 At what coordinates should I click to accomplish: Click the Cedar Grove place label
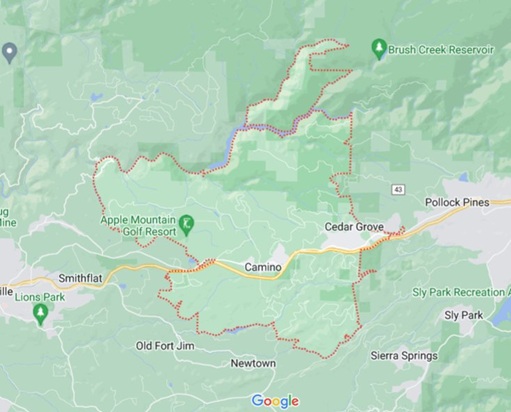click(x=354, y=227)
